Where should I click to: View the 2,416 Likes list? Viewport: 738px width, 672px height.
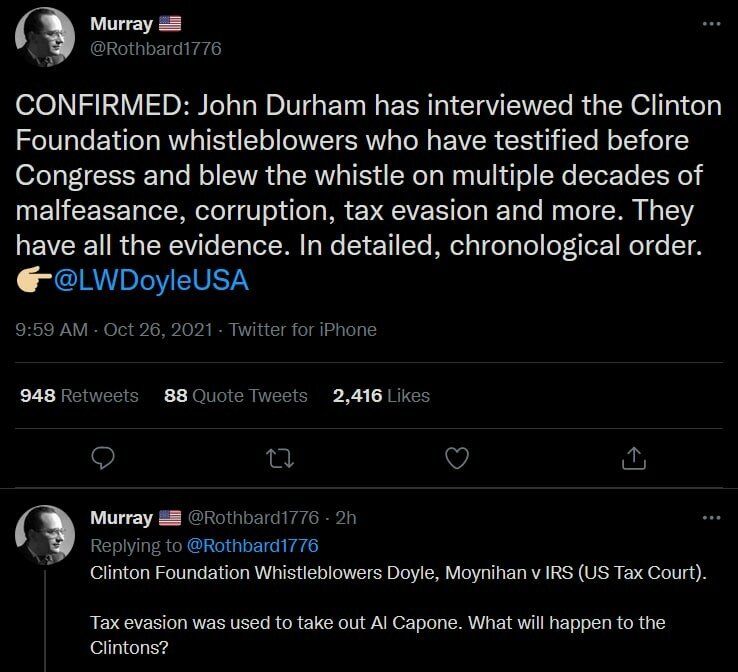381,396
